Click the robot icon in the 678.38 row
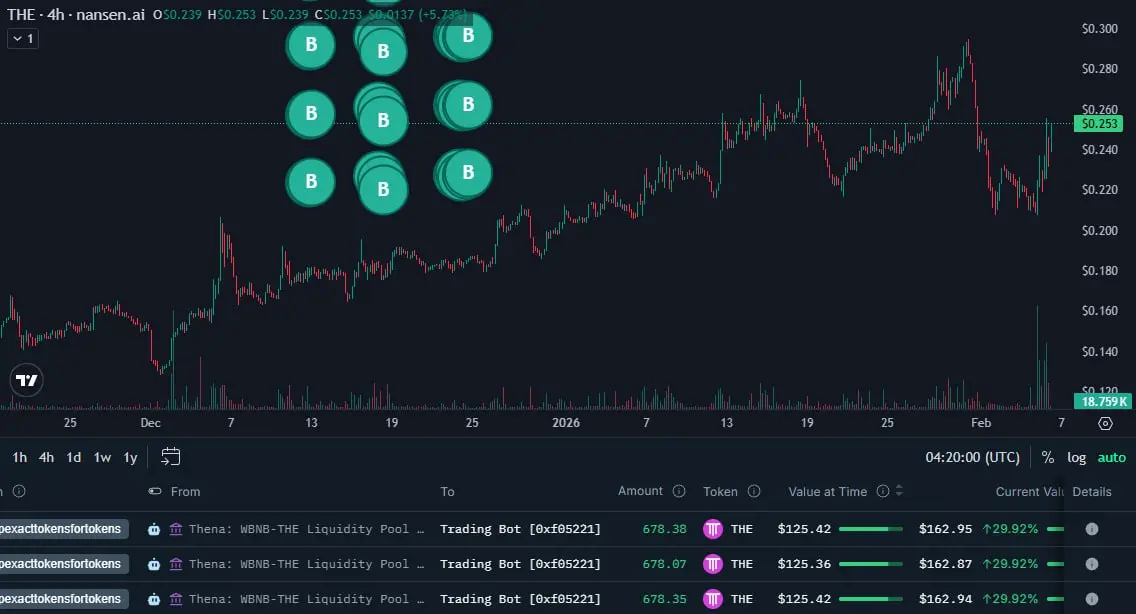The width and height of the screenshot is (1136, 614). [154, 529]
